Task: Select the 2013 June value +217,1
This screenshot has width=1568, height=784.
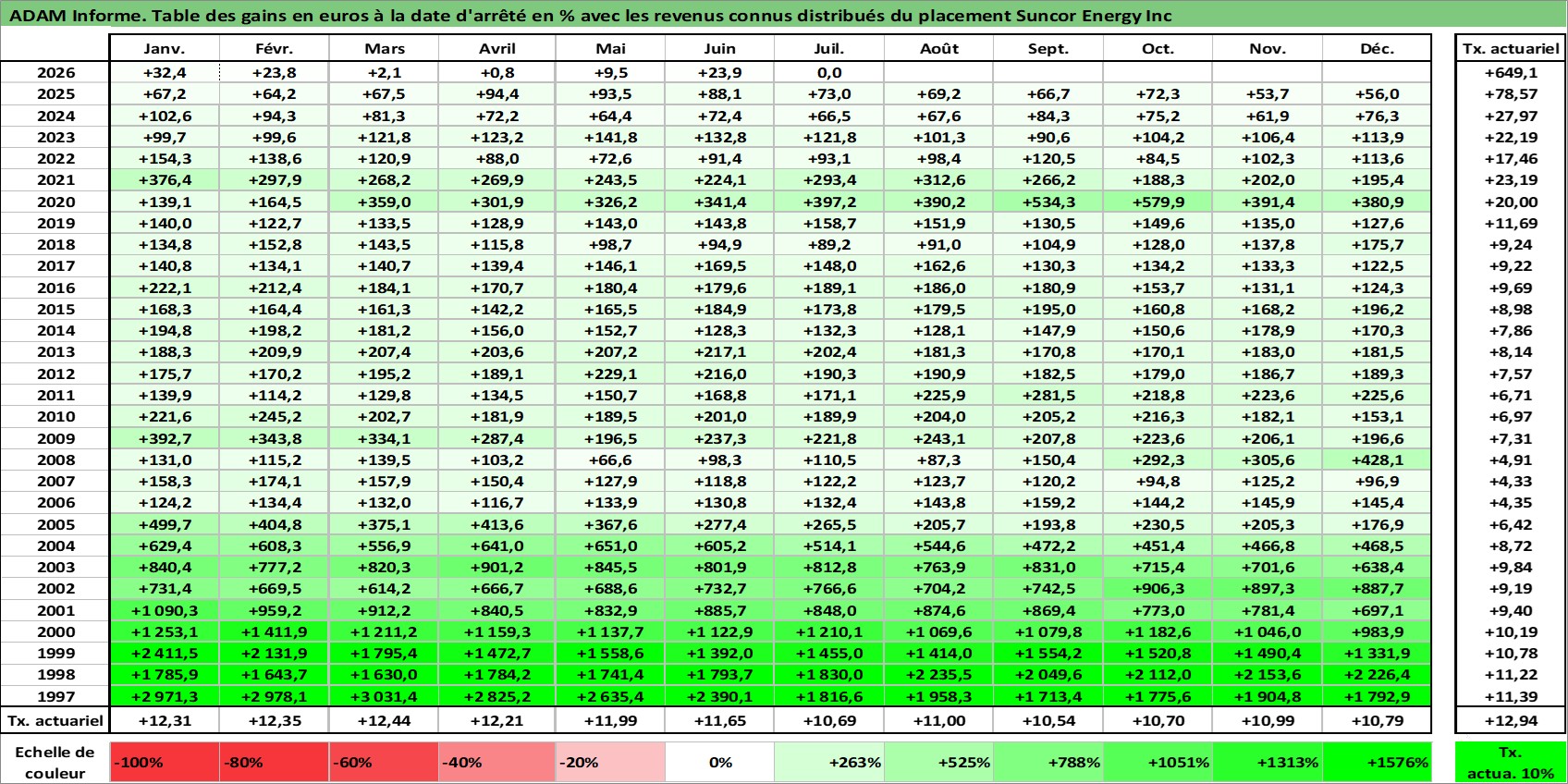Action: (720, 352)
